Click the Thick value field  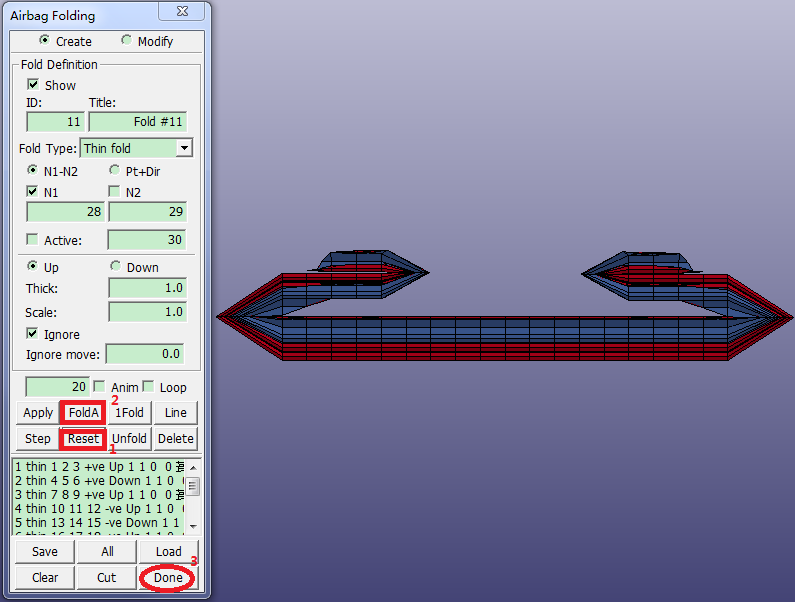click(148, 288)
